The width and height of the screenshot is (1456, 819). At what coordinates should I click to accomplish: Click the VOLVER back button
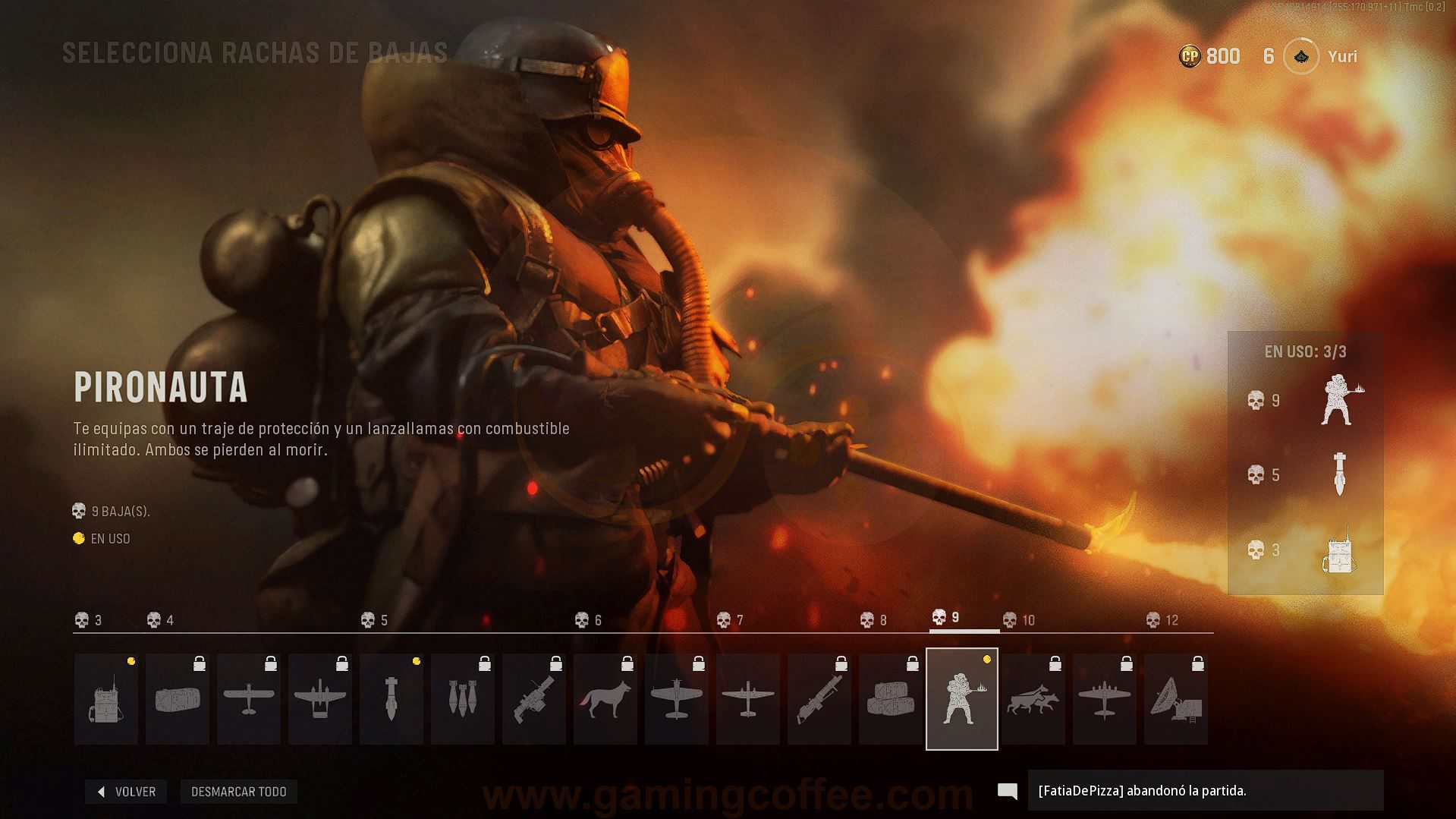click(126, 792)
